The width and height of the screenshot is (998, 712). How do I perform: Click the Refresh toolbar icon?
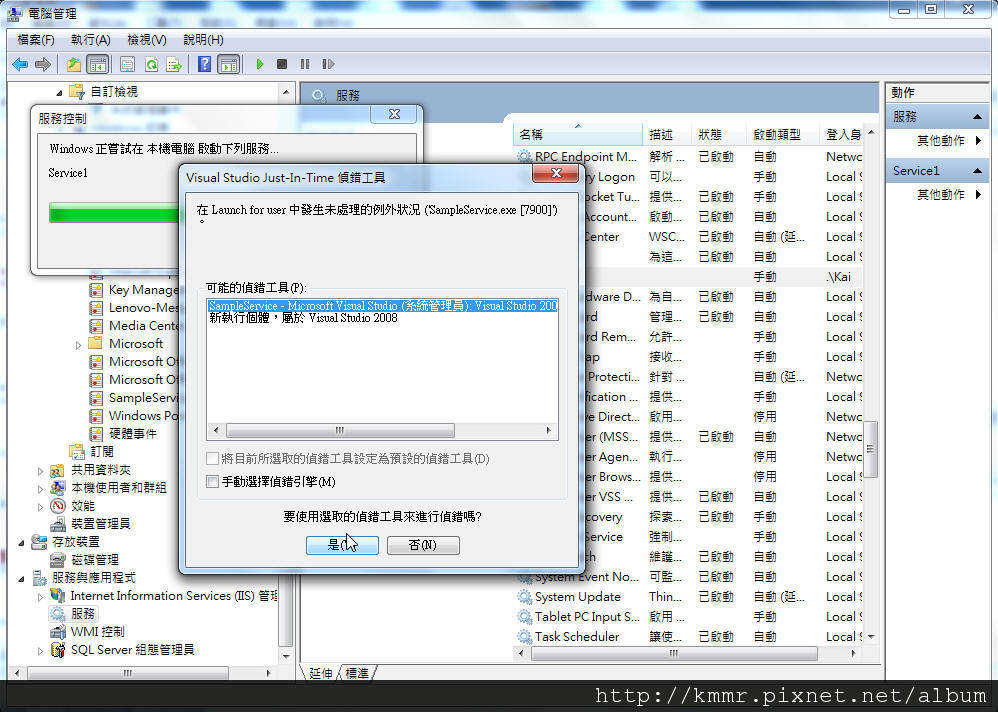click(x=151, y=64)
